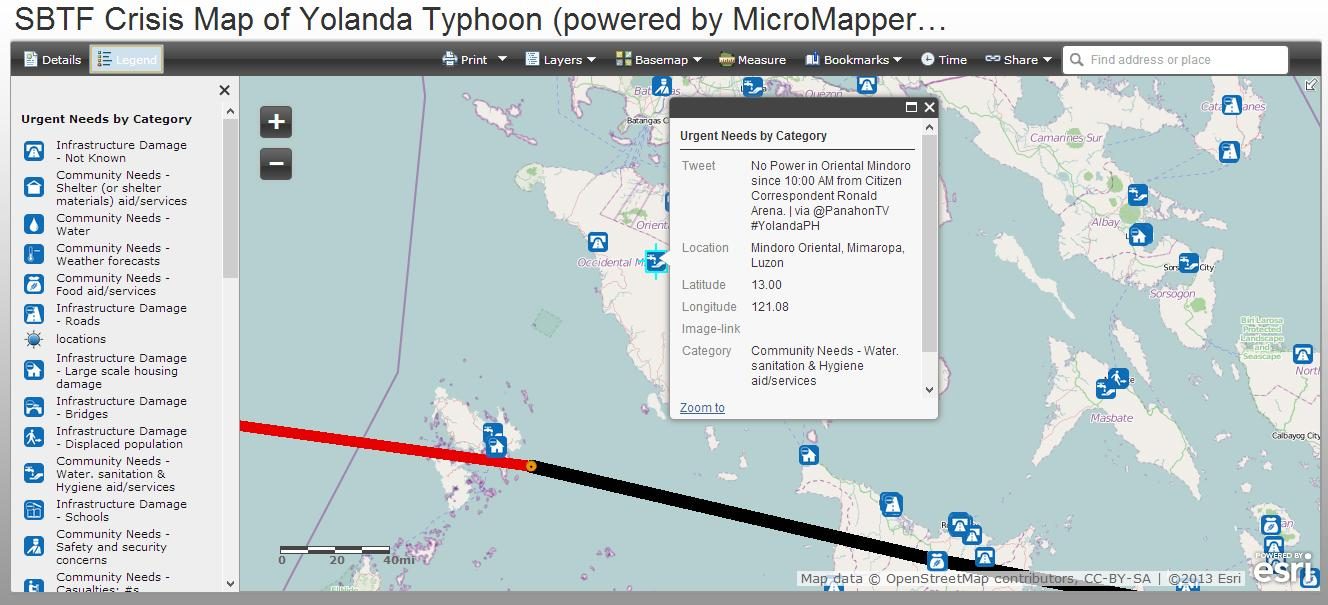1328x605 pixels.
Task: Click Displaced population legend icon
Action: [34, 437]
